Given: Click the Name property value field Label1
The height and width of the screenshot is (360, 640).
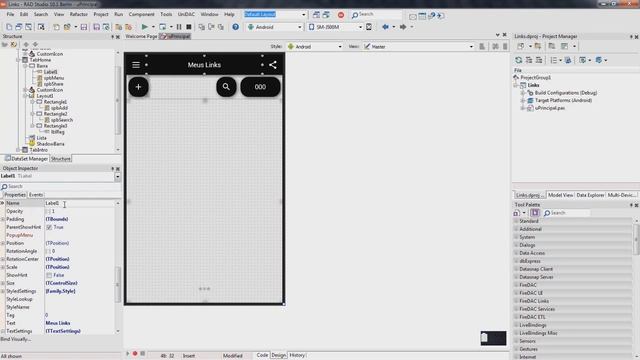Looking at the screenshot, I should [80, 203].
